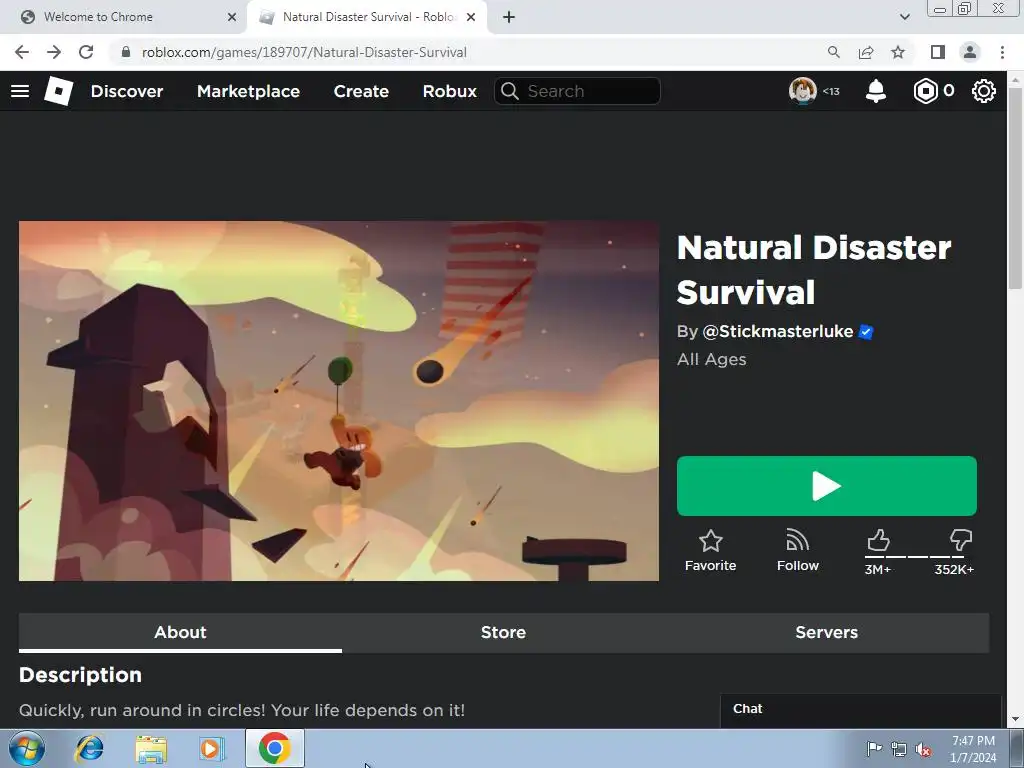Open the Discover page
Viewport: 1024px width, 768px height.
pyautogui.click(x=127, y=91)
